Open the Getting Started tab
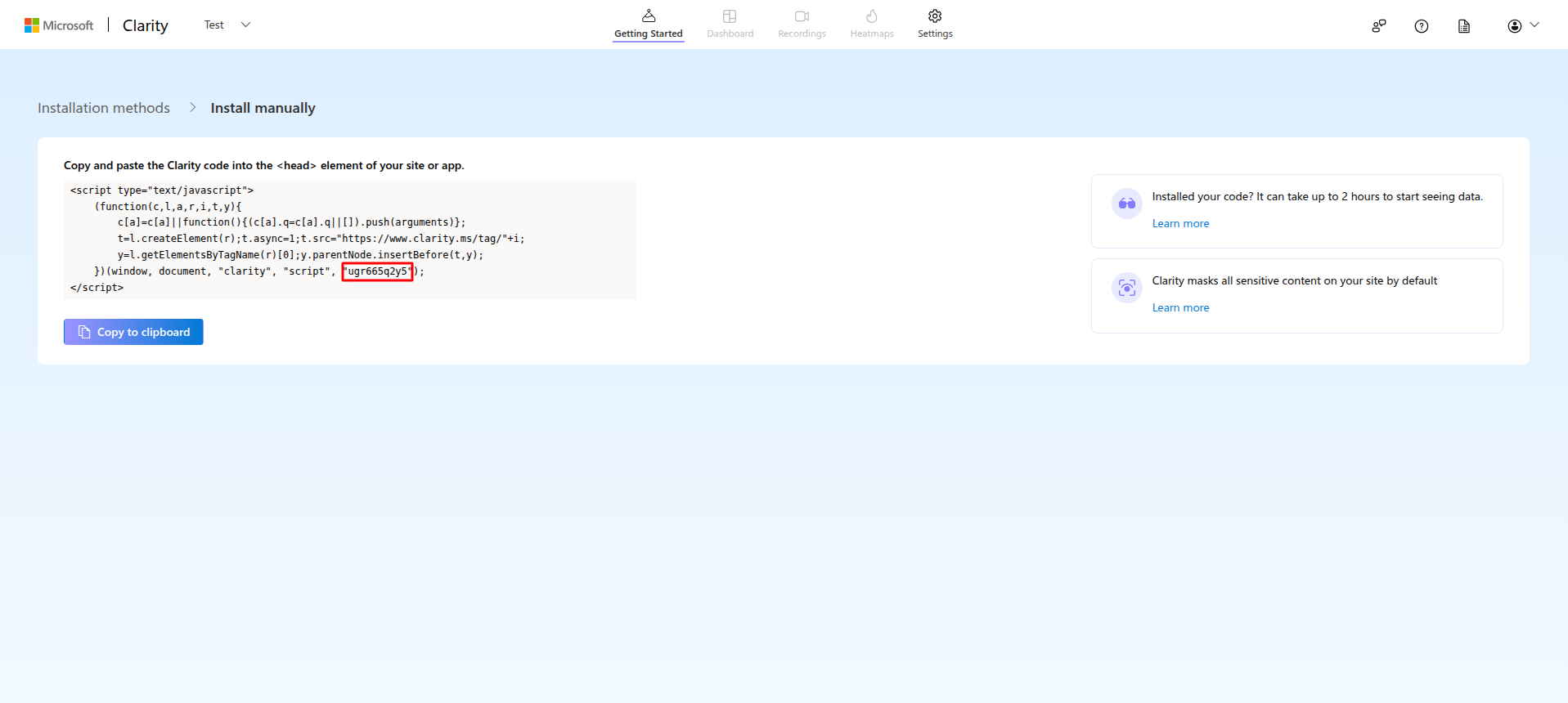Image resolution: width=1568 pixels, height=703 pixels. tap(649, 25)
